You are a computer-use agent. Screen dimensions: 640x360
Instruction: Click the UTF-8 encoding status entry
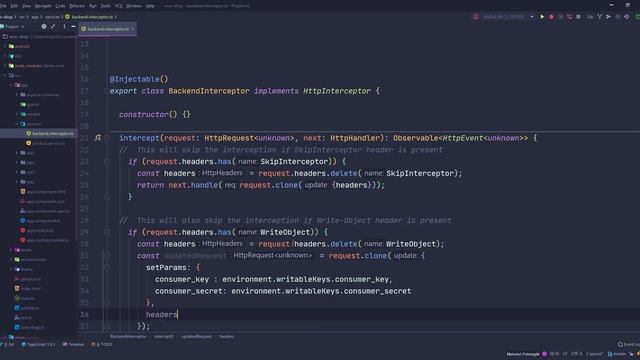point(577,354)
